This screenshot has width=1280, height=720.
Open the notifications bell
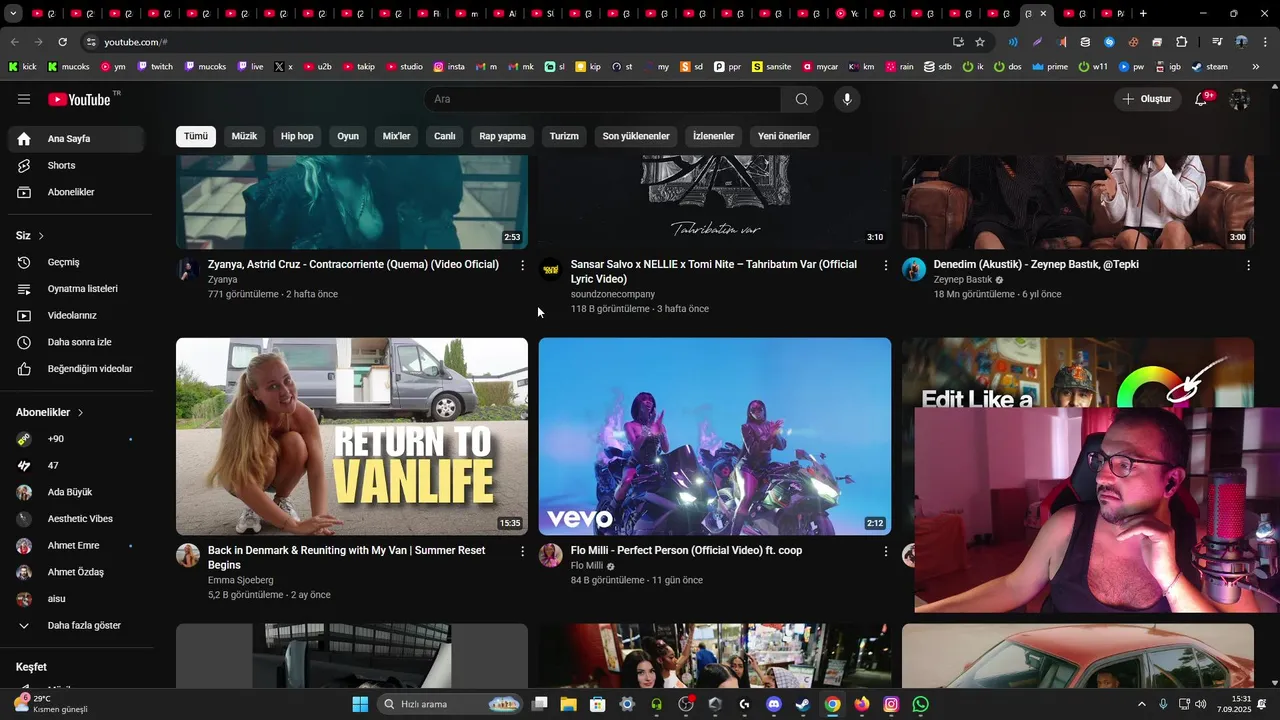coord(1203,99)
